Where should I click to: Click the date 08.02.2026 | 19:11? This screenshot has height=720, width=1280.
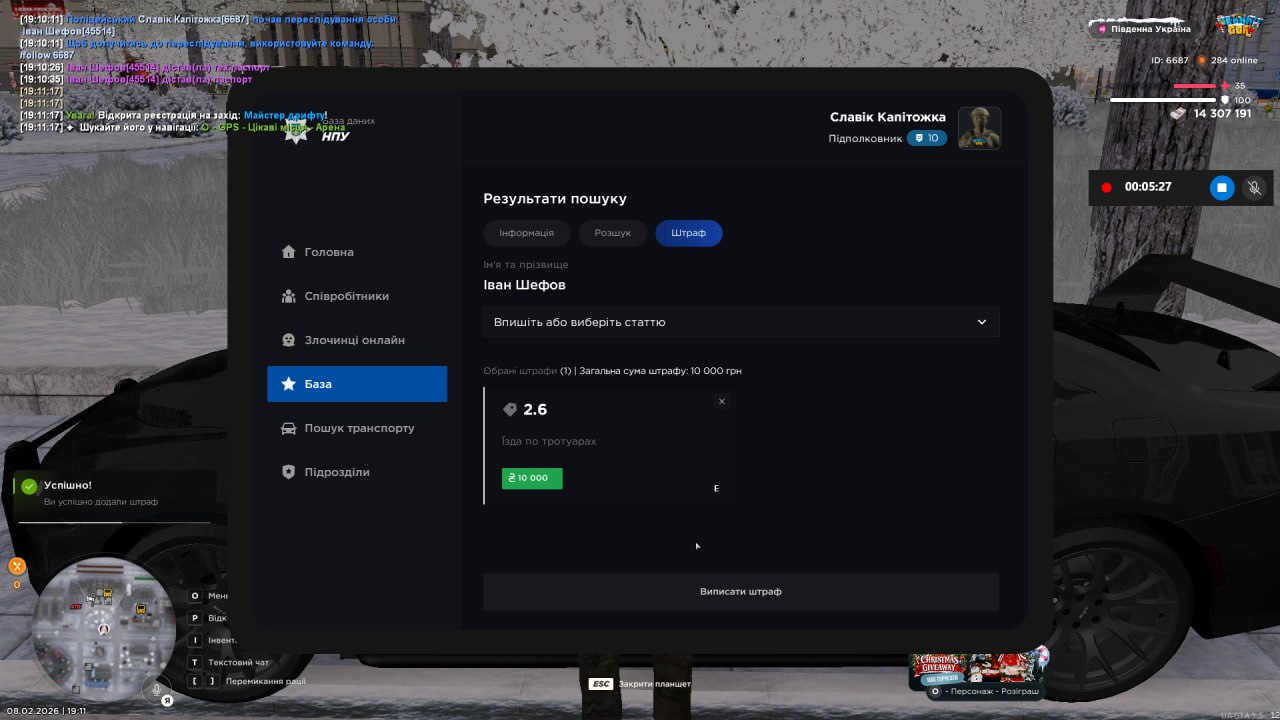[x=47, y=711]
